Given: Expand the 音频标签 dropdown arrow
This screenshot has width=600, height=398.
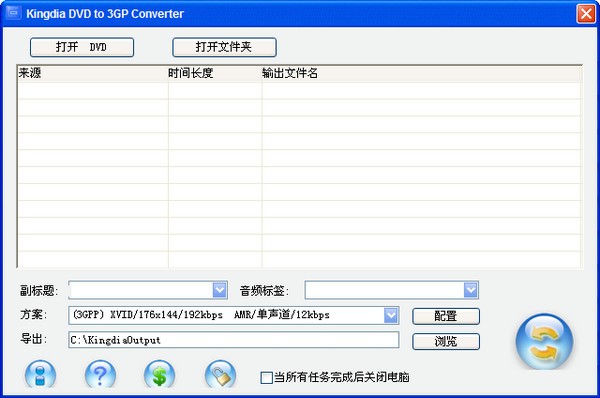Looking at the screenshot, I should [471, 290].
